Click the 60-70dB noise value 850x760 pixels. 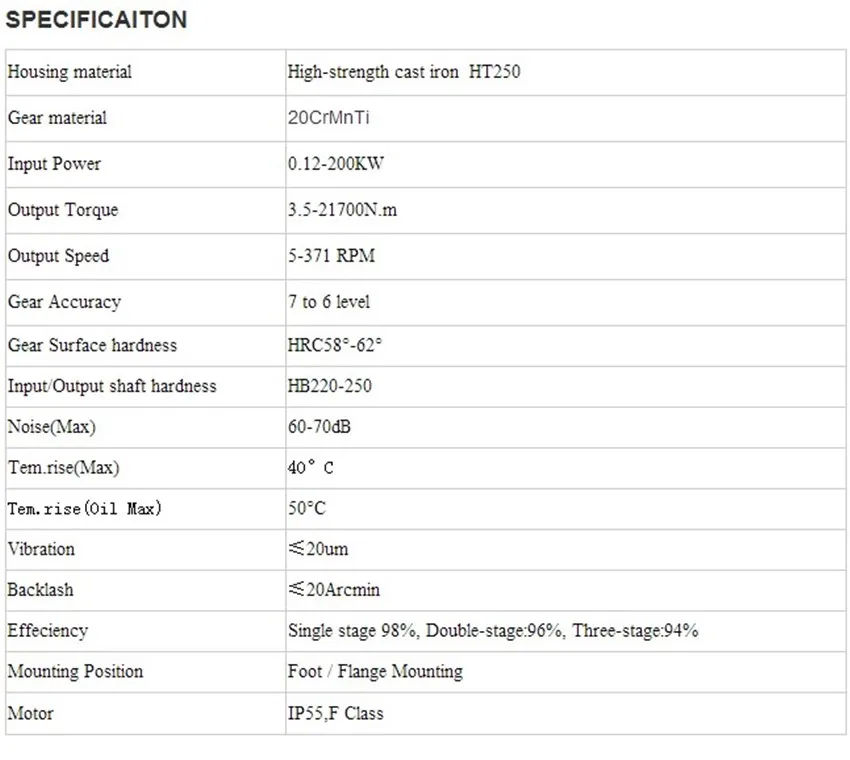[x=319, y=427]
